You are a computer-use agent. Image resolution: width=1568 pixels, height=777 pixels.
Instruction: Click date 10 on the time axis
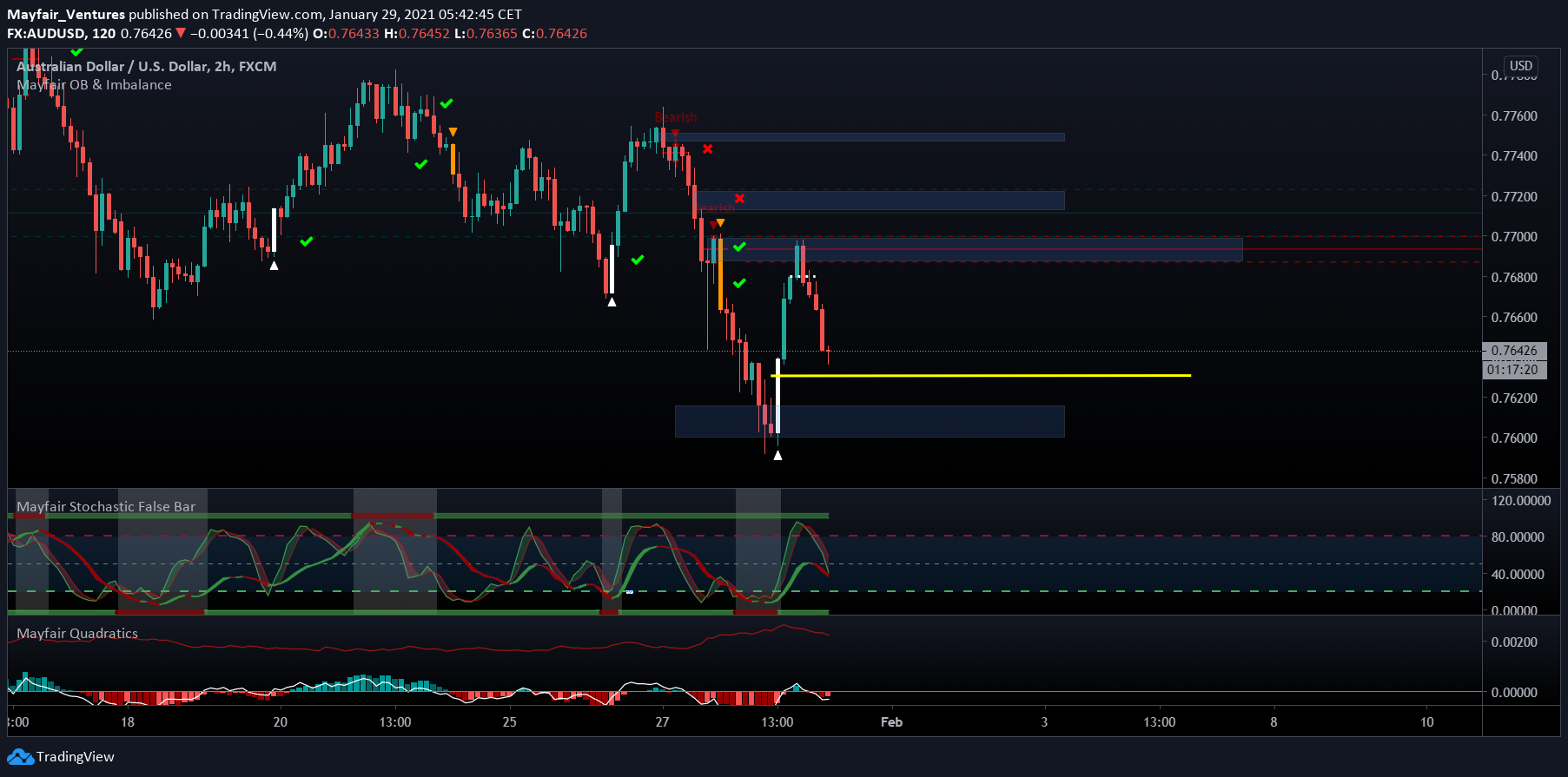(x=1426, y=721)
